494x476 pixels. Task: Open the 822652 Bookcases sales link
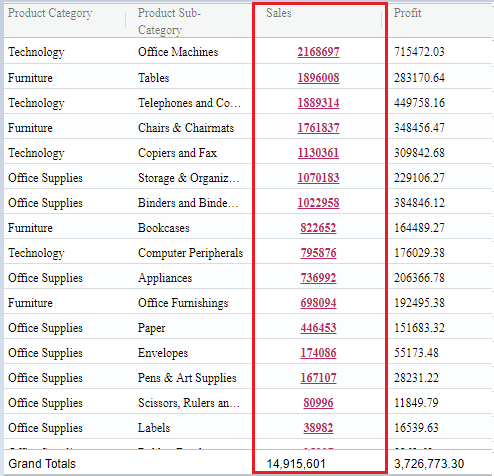[318, 228]
